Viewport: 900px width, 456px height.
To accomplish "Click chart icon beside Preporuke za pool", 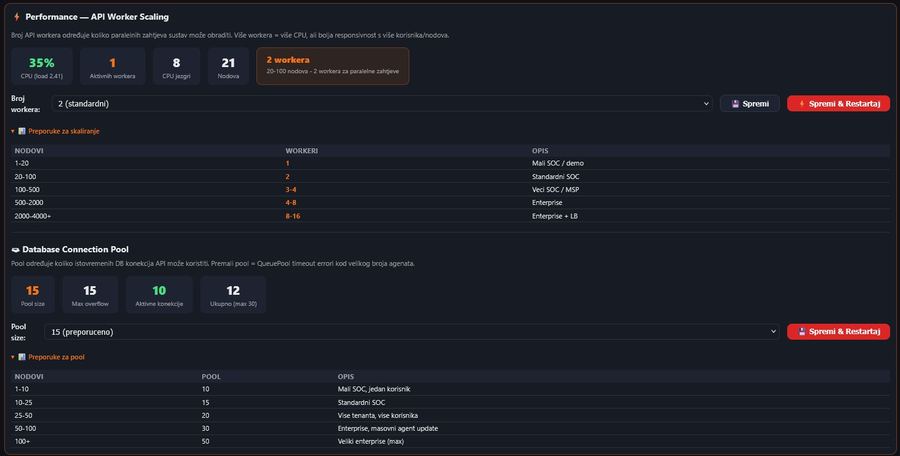I will tap(22, 357).
